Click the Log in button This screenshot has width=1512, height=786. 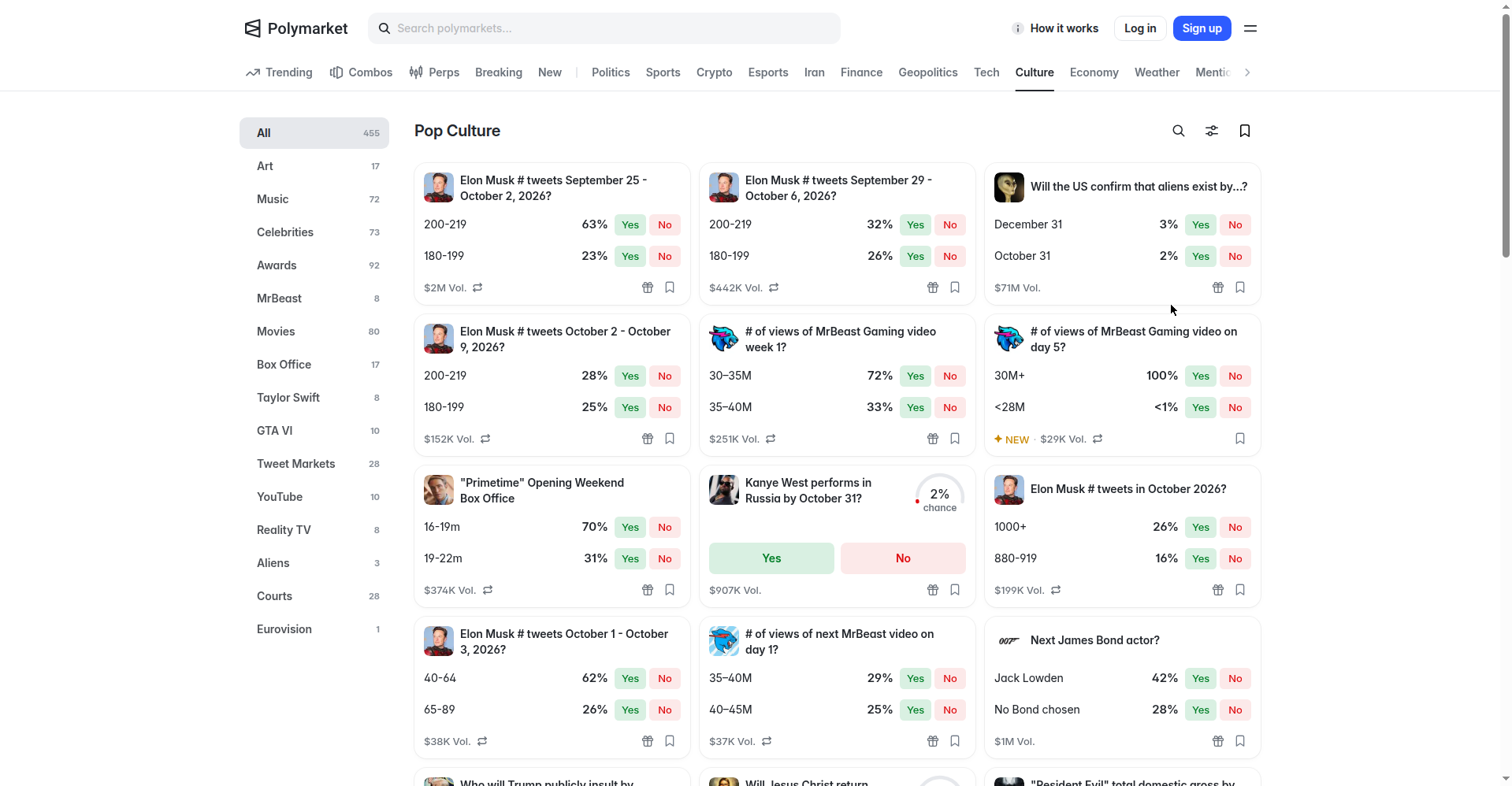[1140, 28]
